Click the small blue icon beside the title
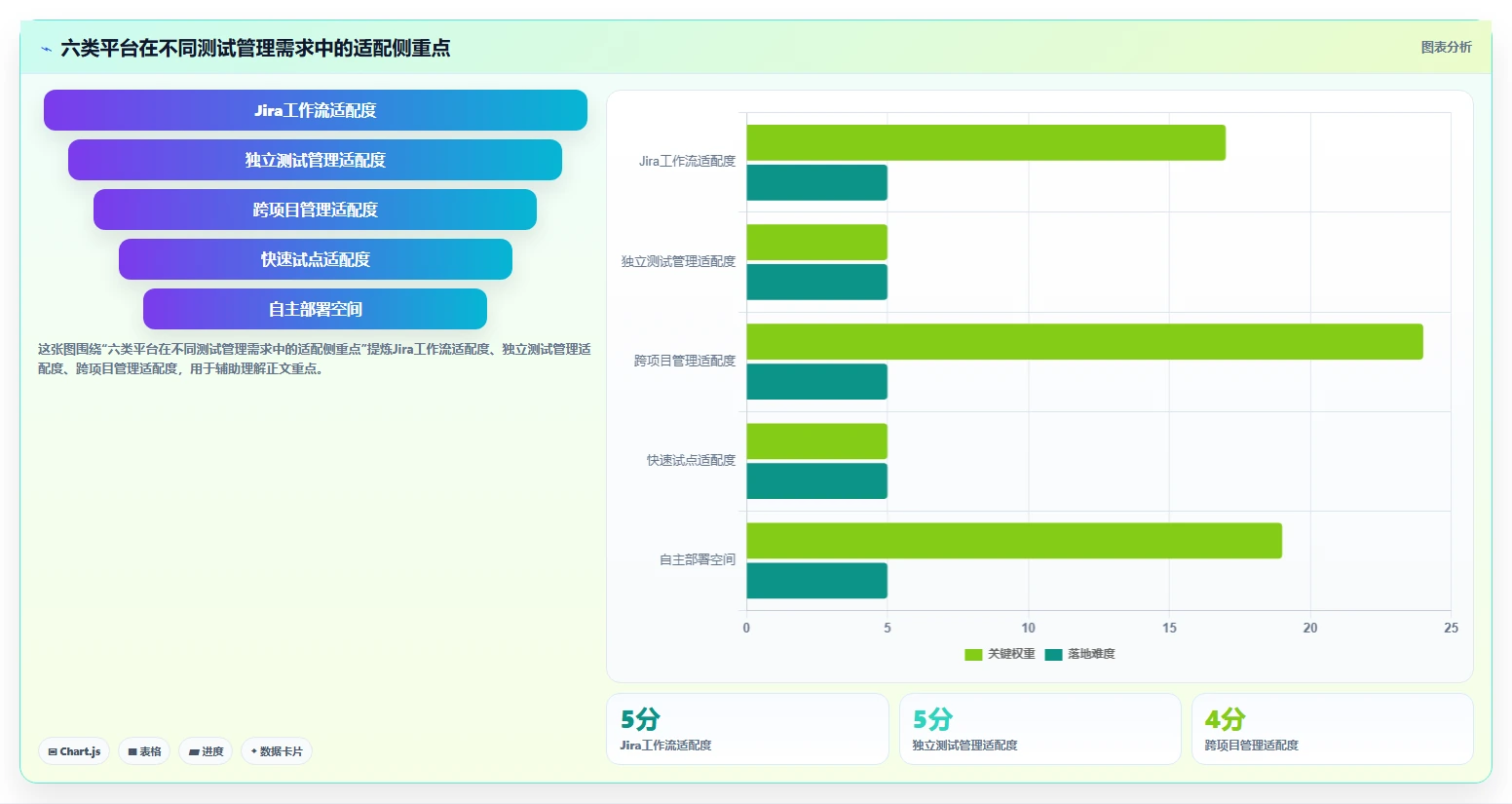This screenshot has height=804, width=1512. [x=46, y=49]
